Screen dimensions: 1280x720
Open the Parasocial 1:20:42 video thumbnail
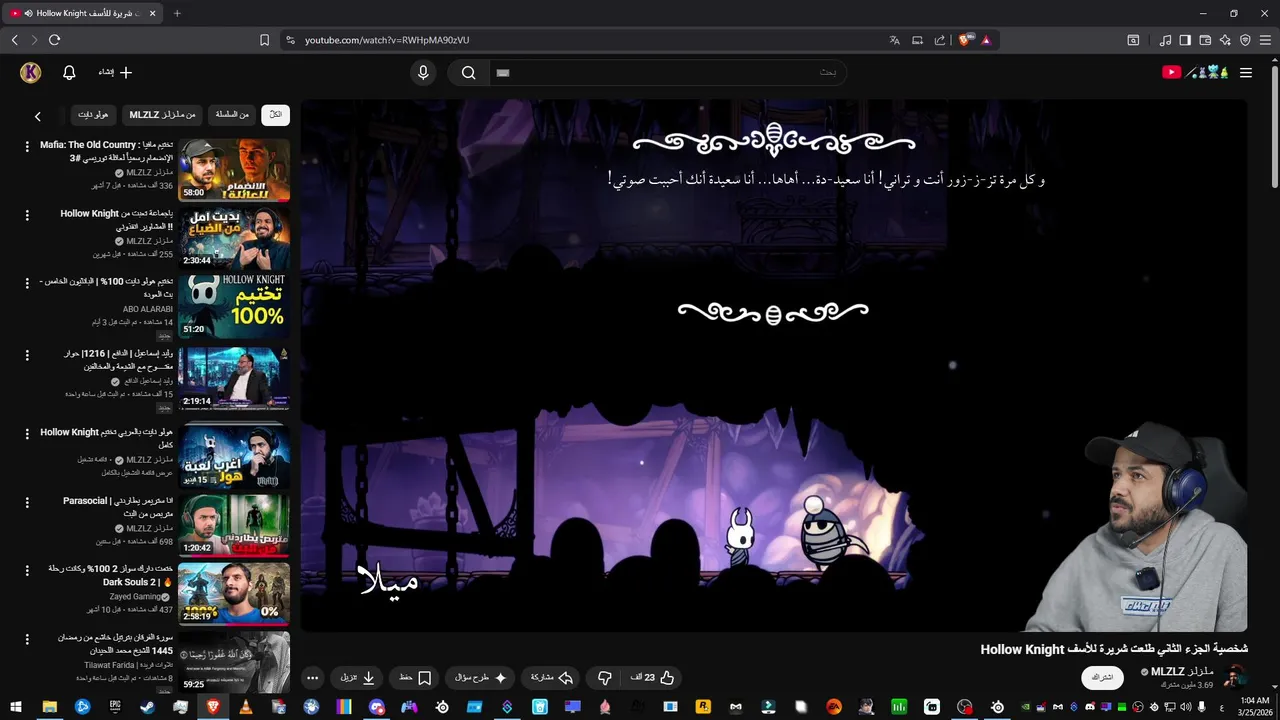pos(234,525)
